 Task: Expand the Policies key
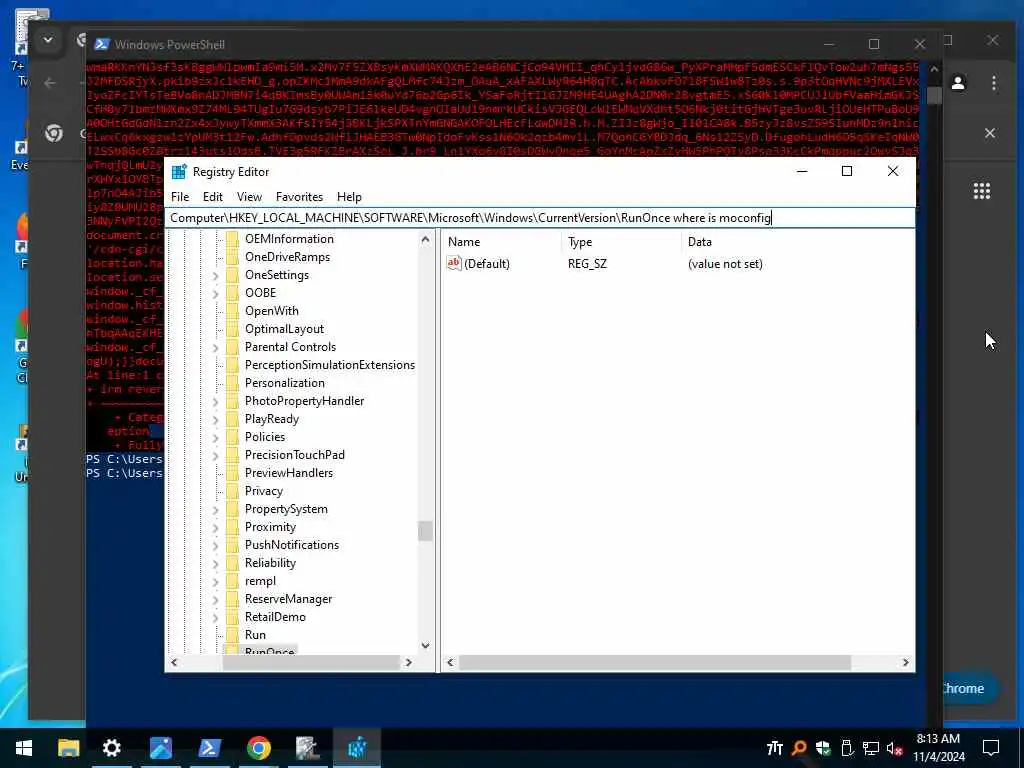coord(216,438)
